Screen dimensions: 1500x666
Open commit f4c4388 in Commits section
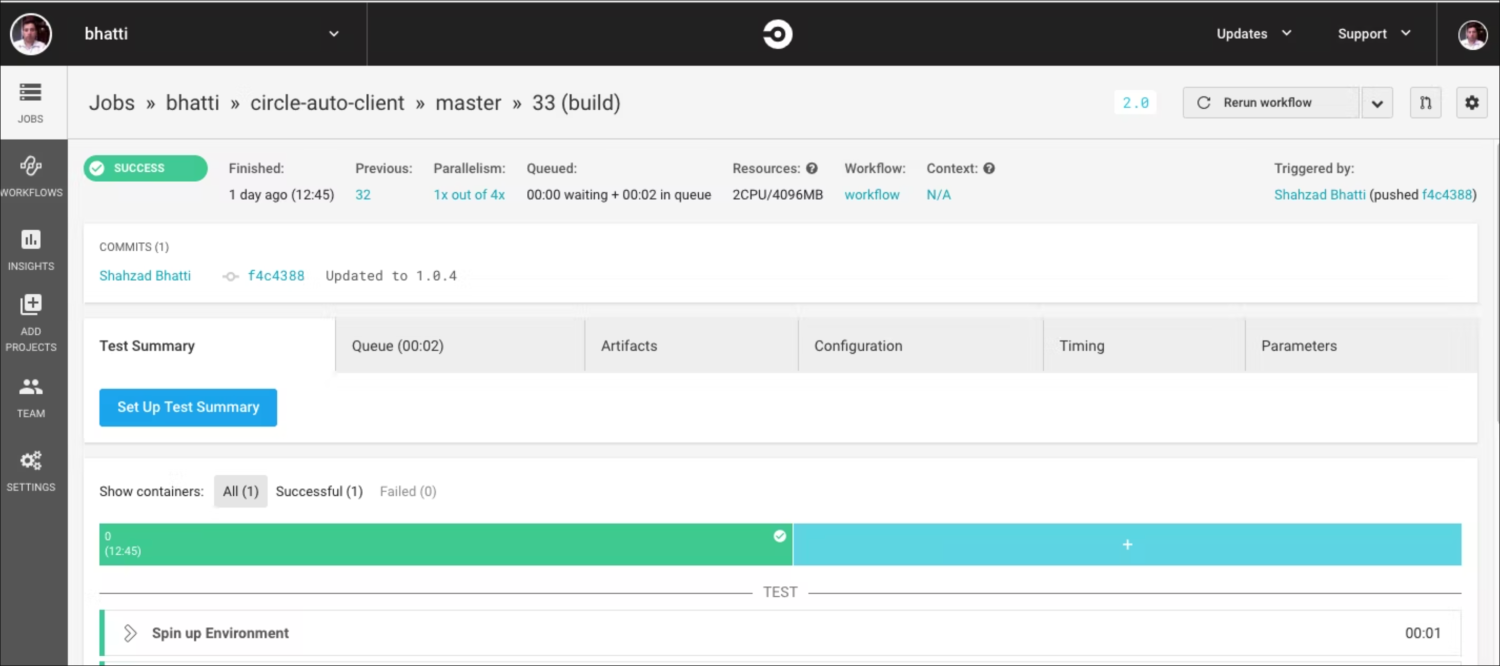click(276, 276)
